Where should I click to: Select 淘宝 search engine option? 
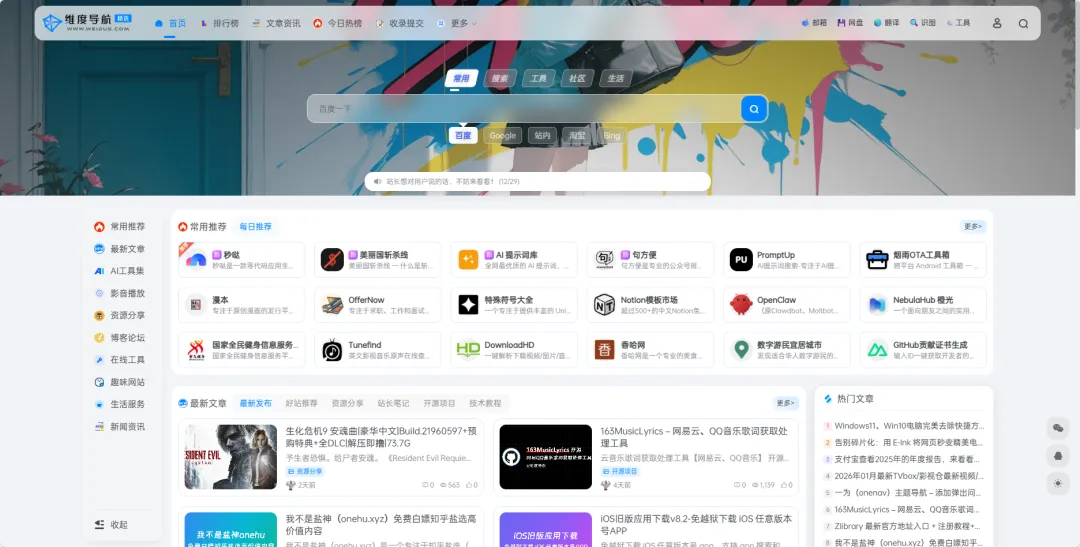tap(577, 136)
